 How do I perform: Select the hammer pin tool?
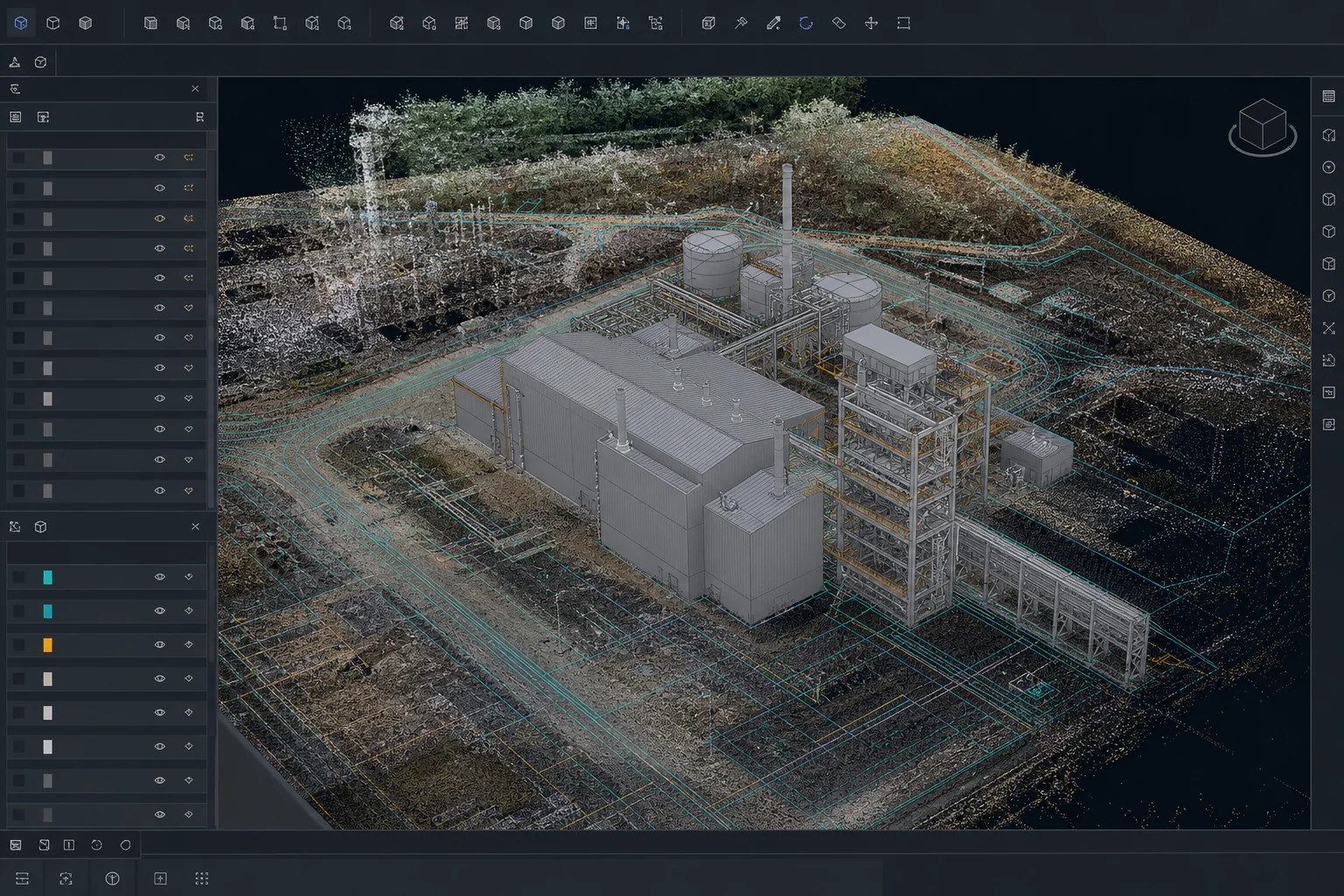coord(741,24)
